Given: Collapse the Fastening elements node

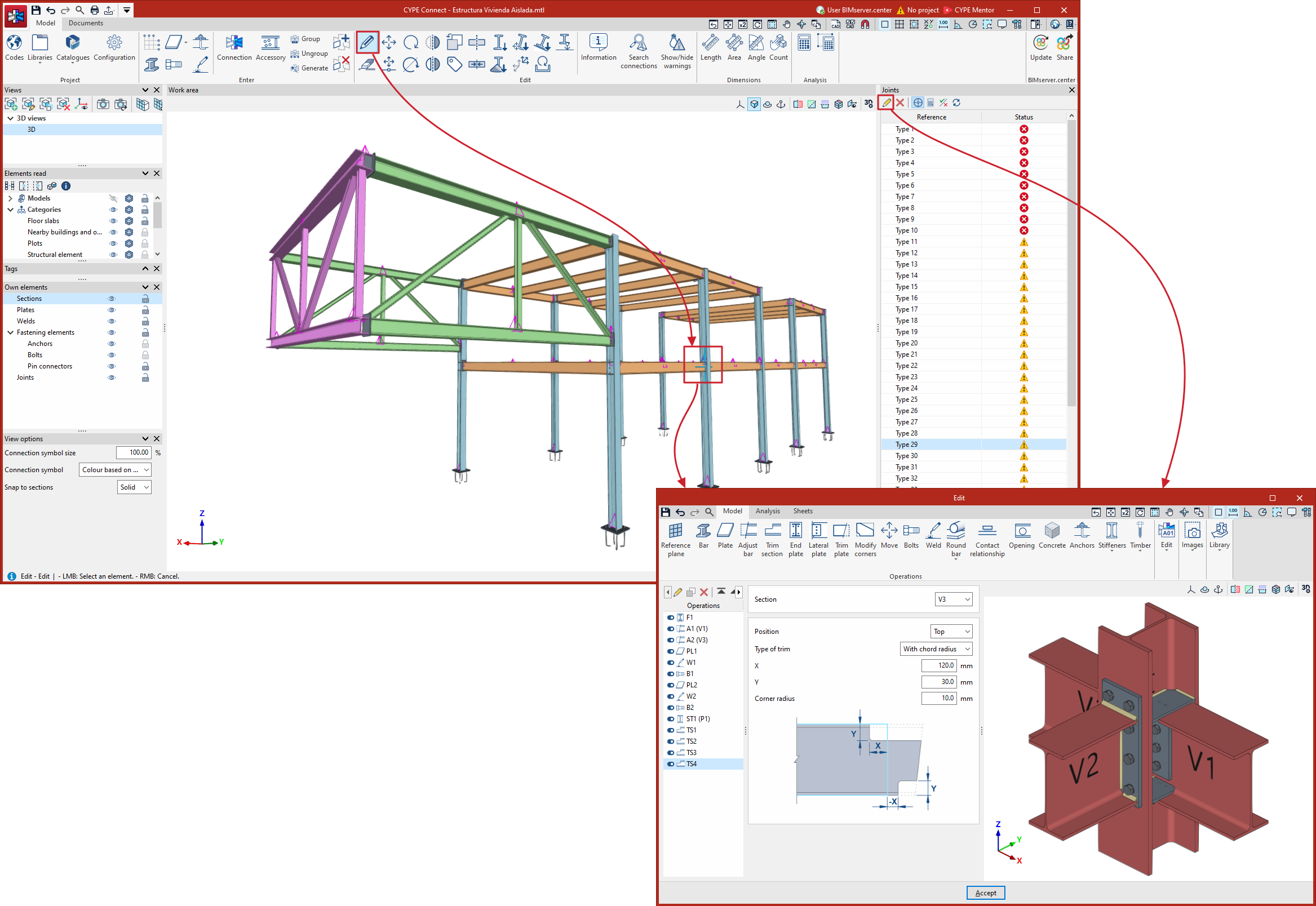Looking at the screenshot, I should (x=10, y=332).
